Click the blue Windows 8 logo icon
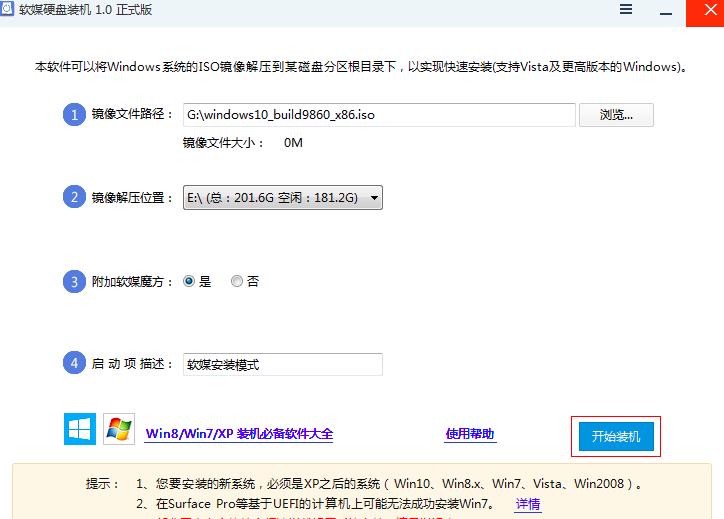The width and height of the screenshot is (724, 519). (80, 429)
